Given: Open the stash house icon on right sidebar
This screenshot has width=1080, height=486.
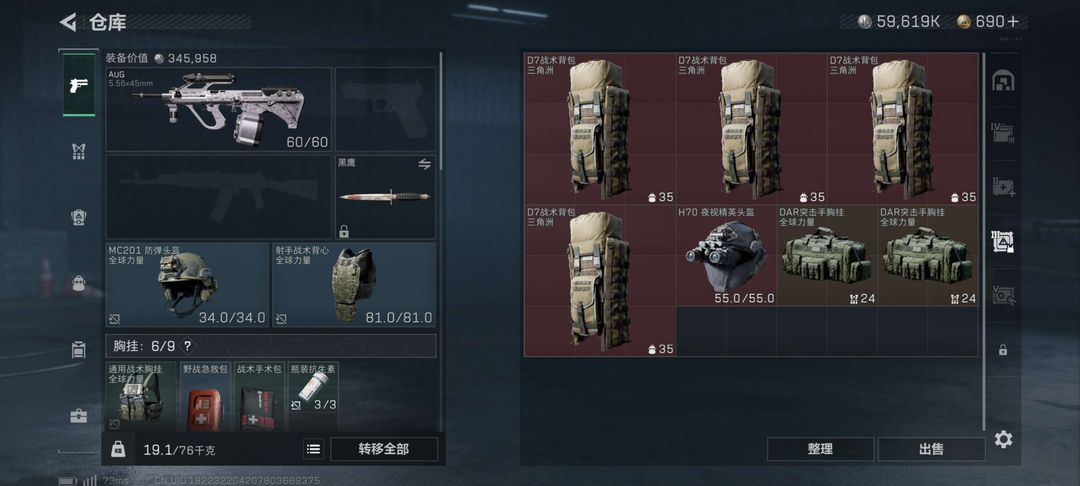Looking at the screenshot, I should pos(1003,81).
